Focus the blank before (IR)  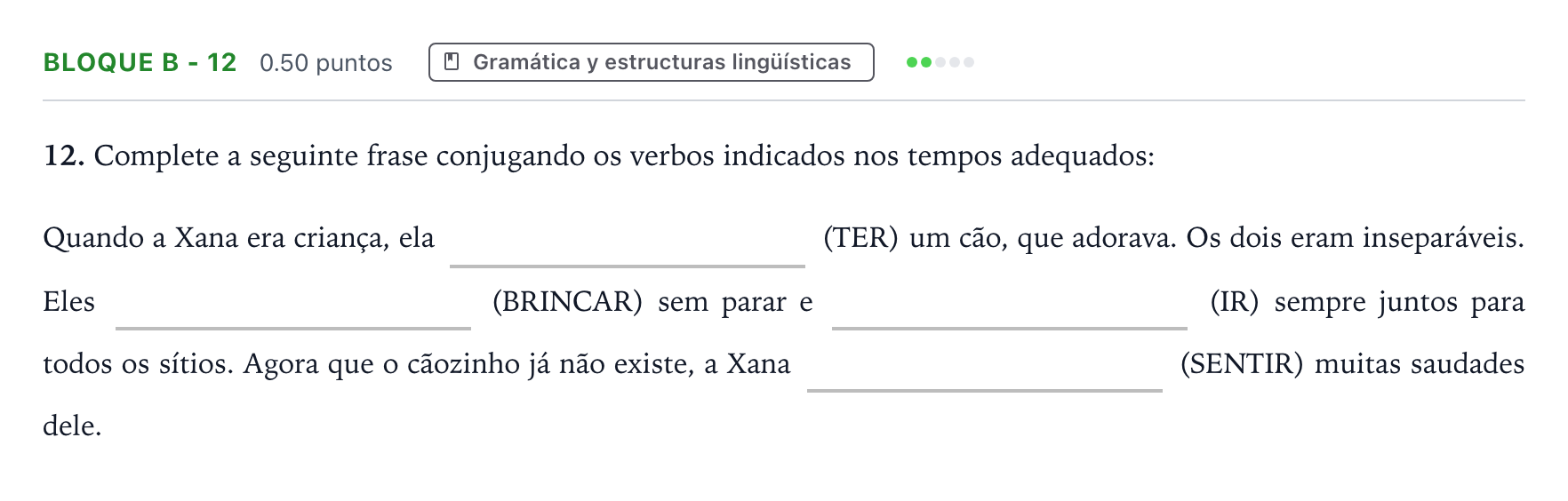(1010, 304)
